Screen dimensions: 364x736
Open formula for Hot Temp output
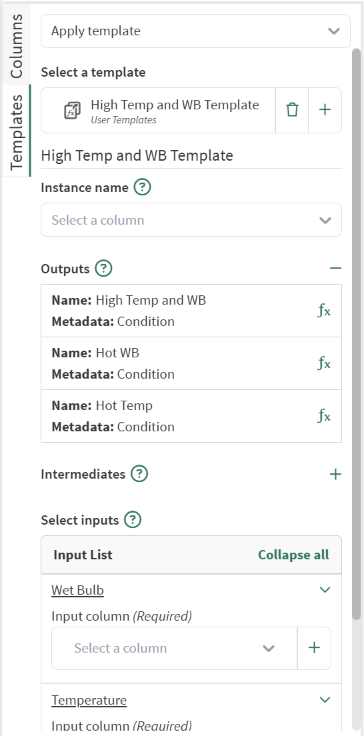point(324,416)
